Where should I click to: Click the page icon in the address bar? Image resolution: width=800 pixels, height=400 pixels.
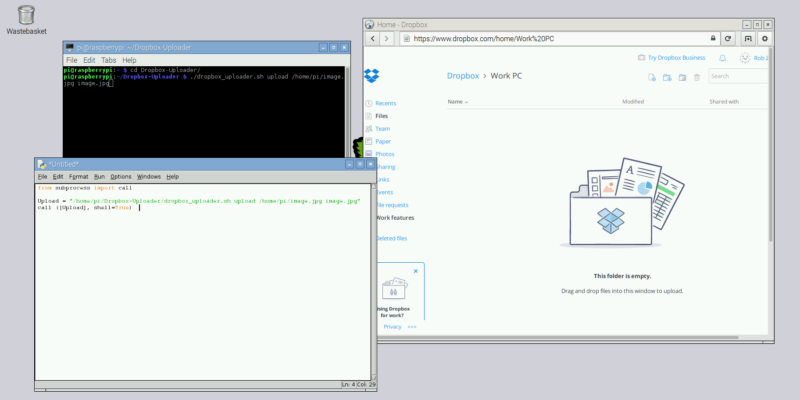(407, 38)
